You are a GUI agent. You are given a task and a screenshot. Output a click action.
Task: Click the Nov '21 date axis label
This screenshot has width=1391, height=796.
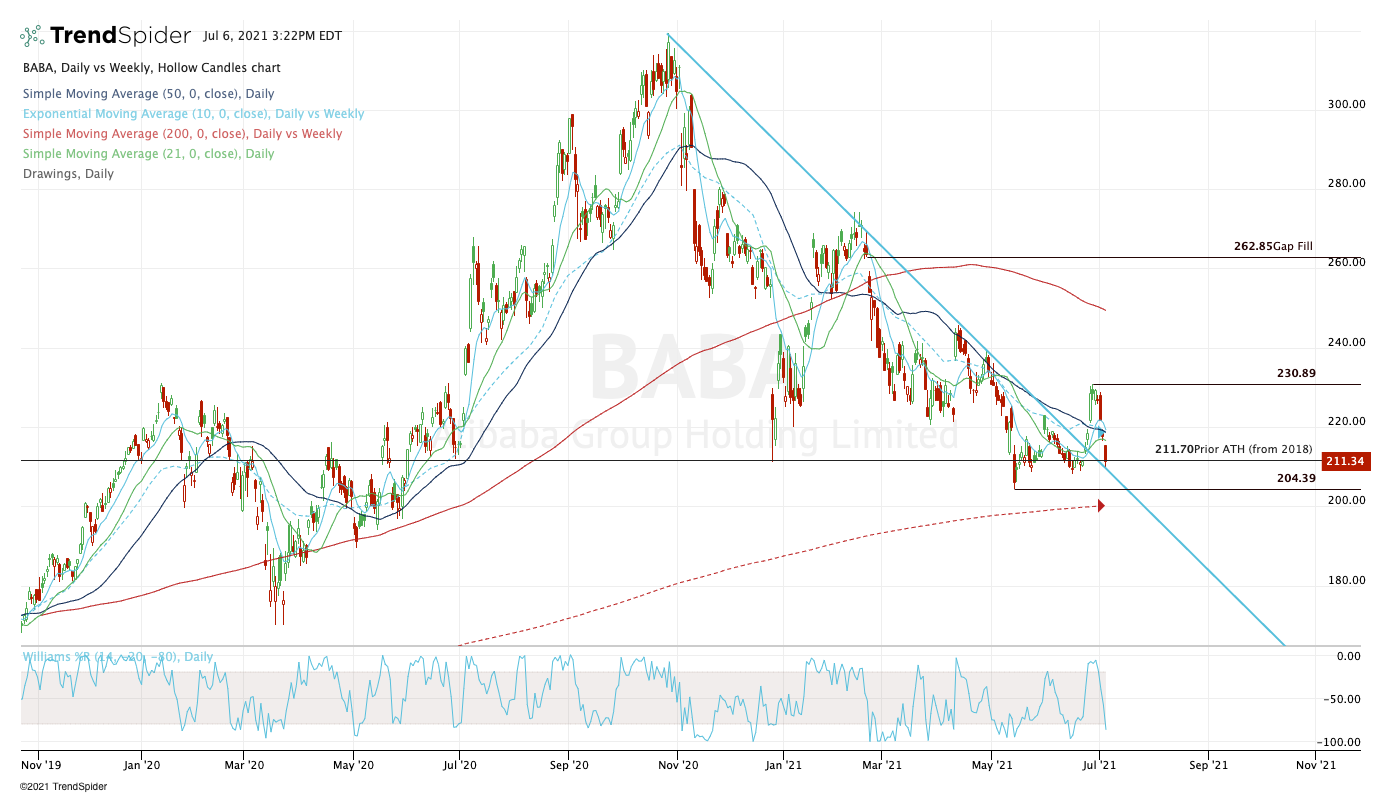(1315, 764)
